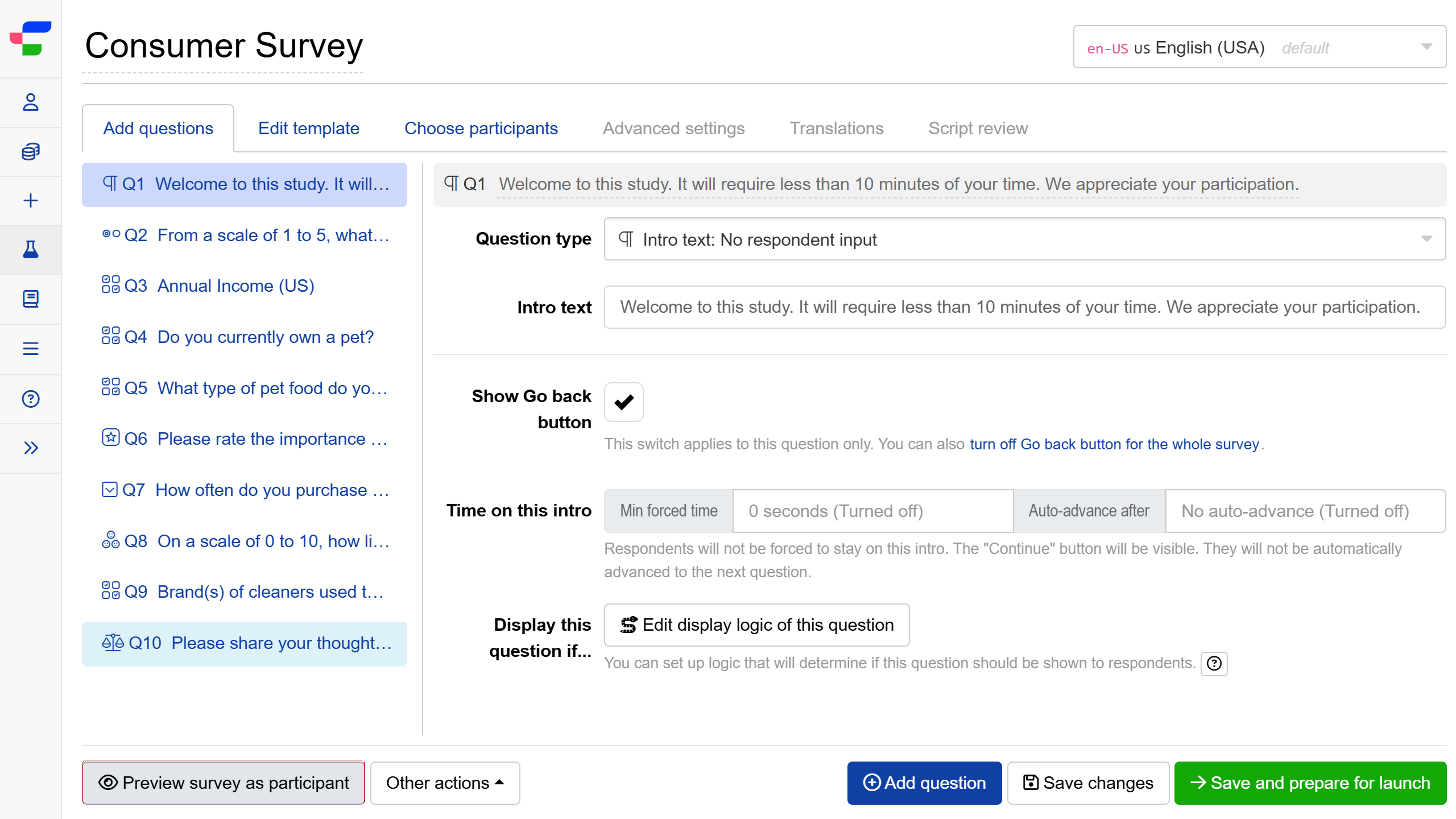Click inside the Intro text field
1456x819 pixels.
click(1017, 307)
